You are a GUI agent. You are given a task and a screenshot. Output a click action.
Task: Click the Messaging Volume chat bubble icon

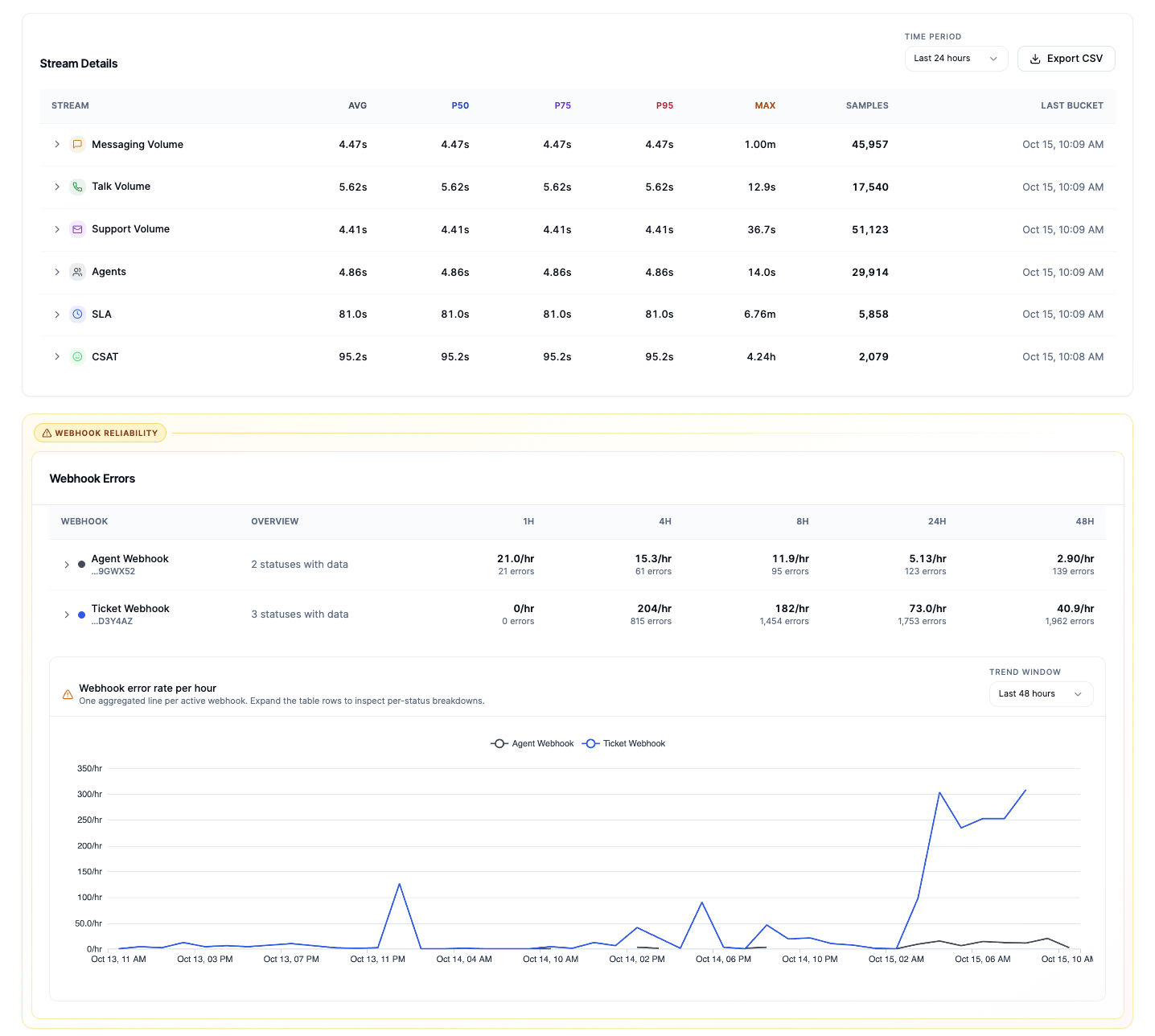tap(77, 144)
